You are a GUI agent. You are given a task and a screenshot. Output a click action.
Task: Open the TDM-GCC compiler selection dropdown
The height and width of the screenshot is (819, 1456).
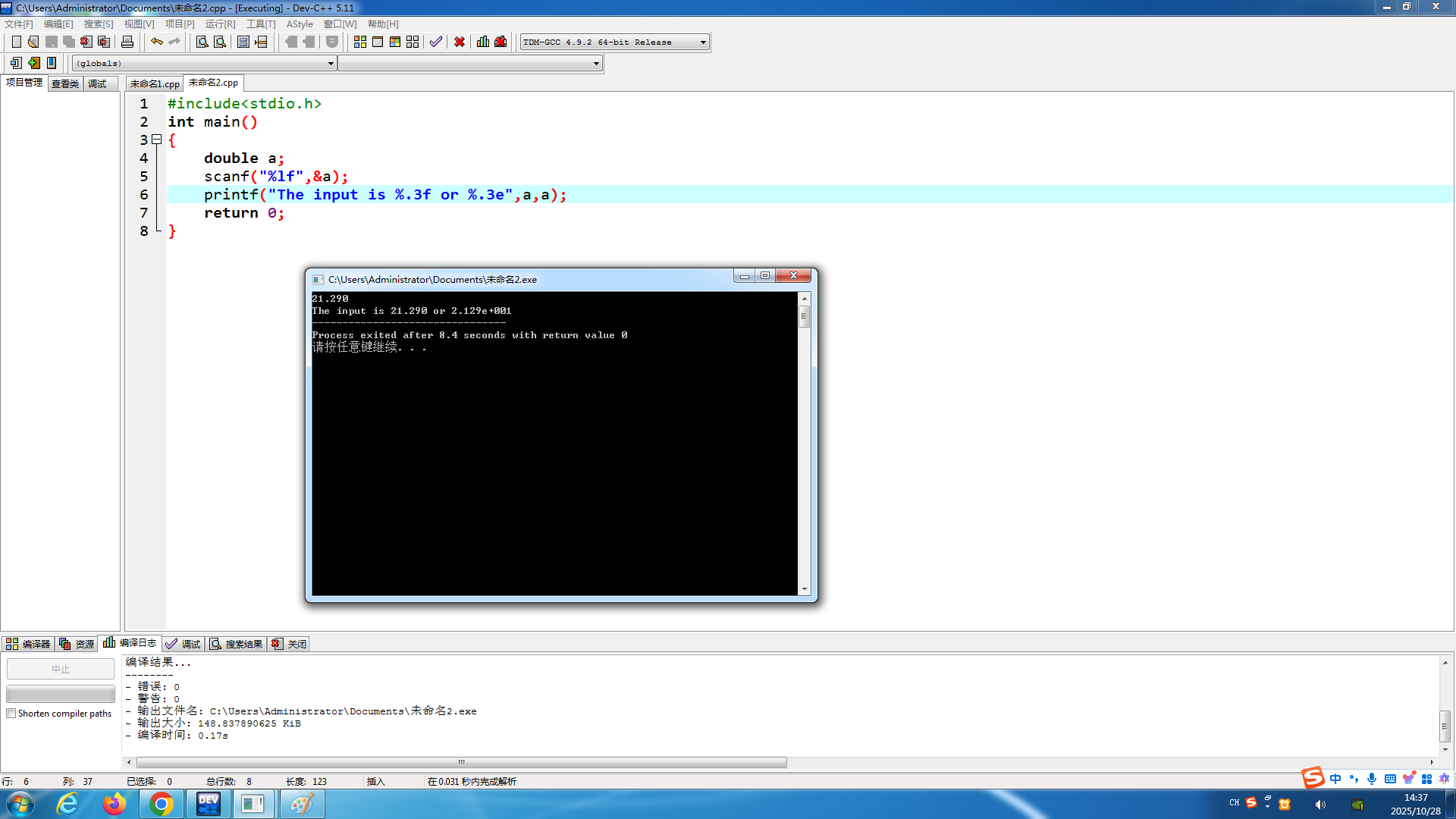coord(703,42)
